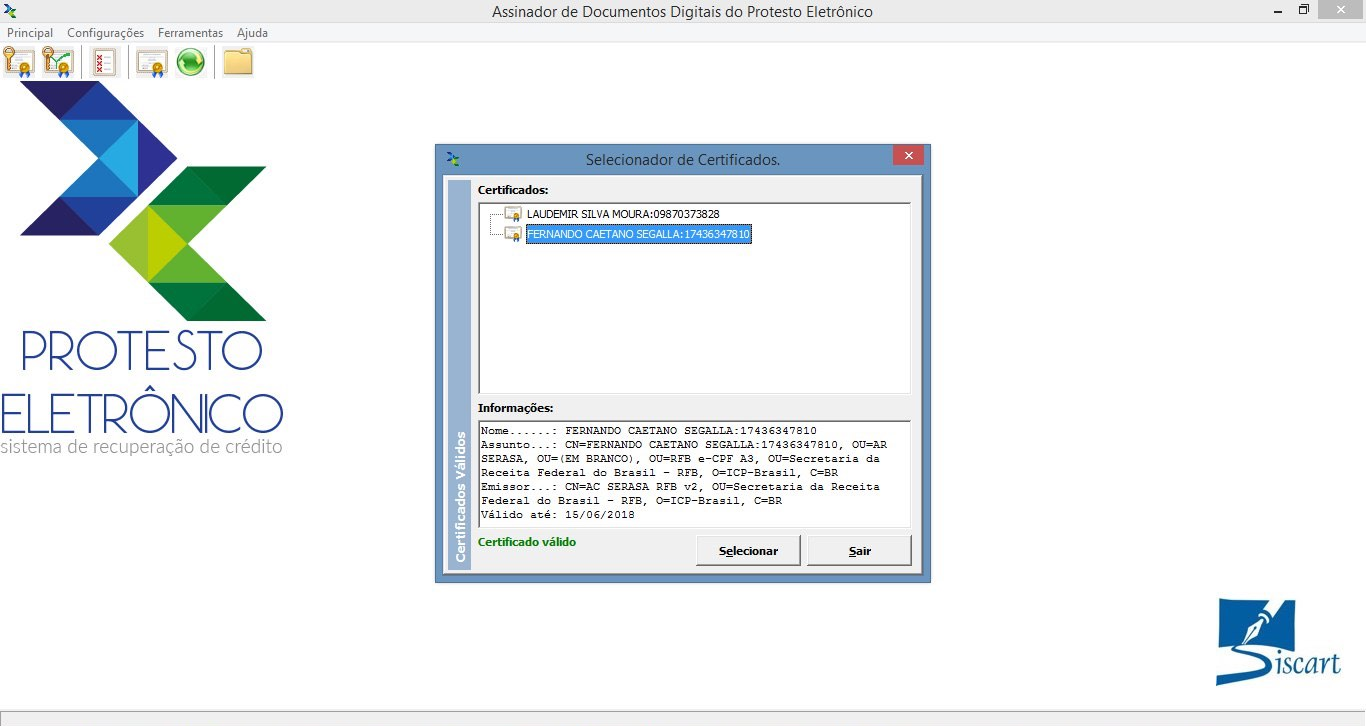Open the red X checklist toolbar icon

tap(105, 62)
